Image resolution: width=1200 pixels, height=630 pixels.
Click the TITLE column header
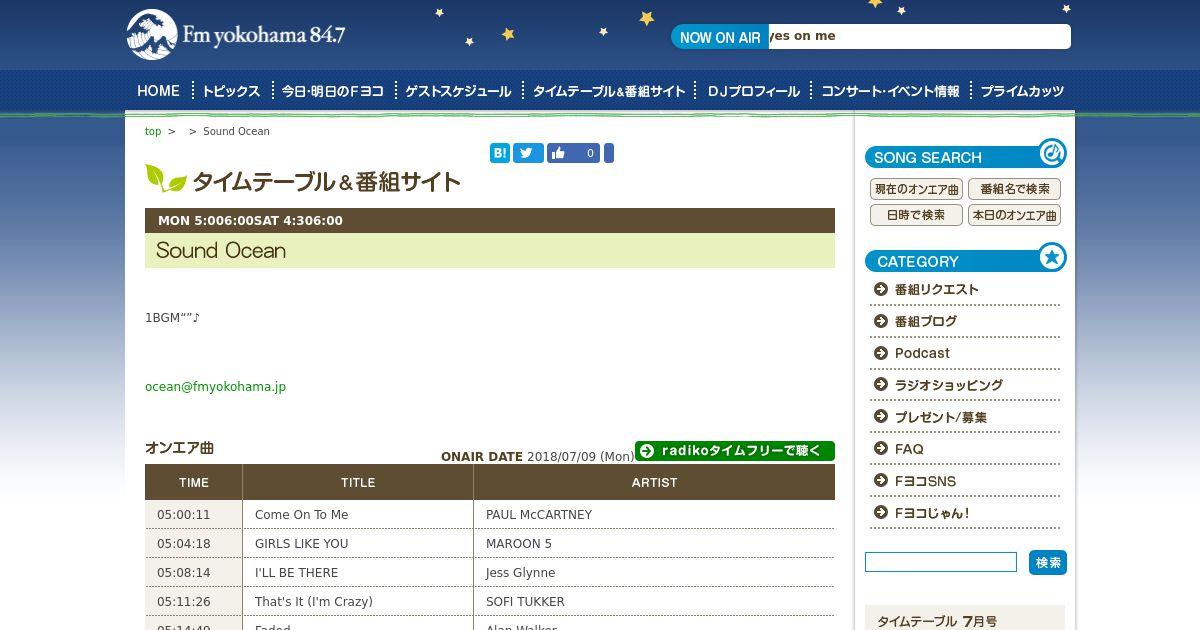(358, 482)
